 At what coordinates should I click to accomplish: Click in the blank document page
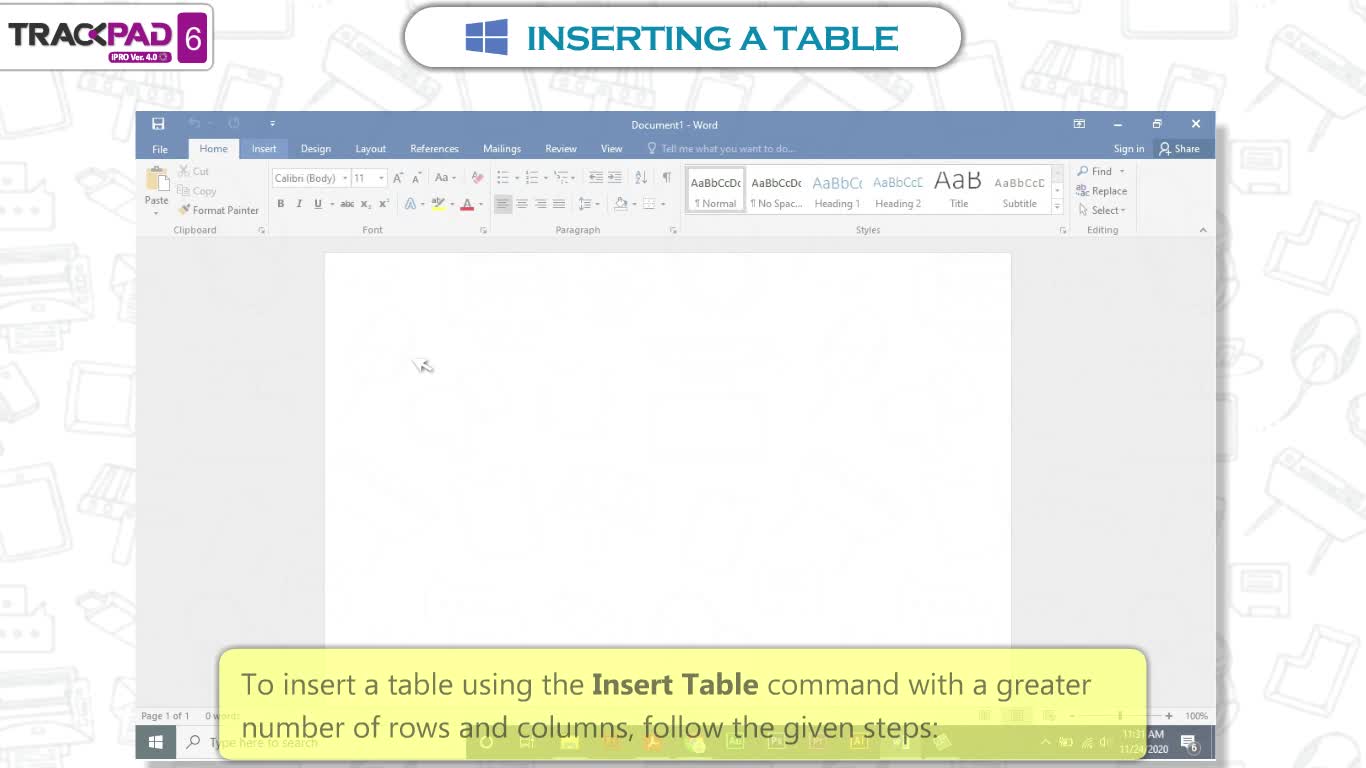[x=668, y=450]
